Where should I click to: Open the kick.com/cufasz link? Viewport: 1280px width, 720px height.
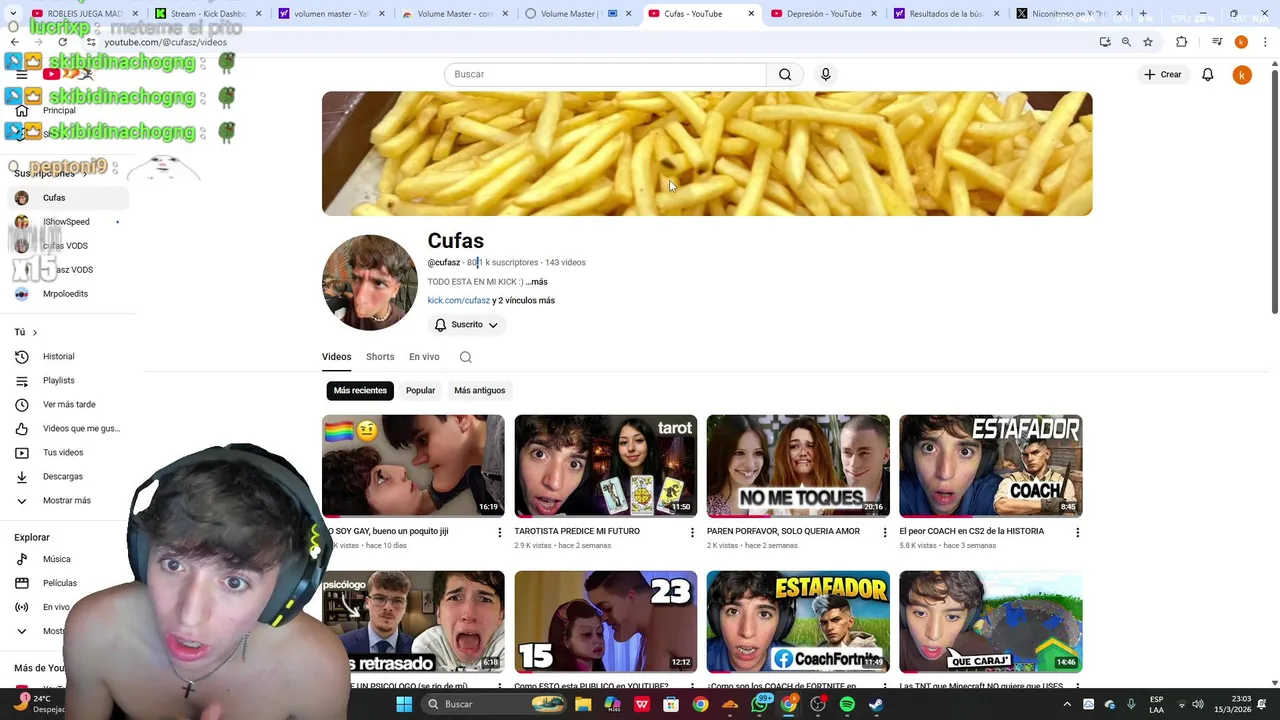pyautogui.click(x=459, y=300)
